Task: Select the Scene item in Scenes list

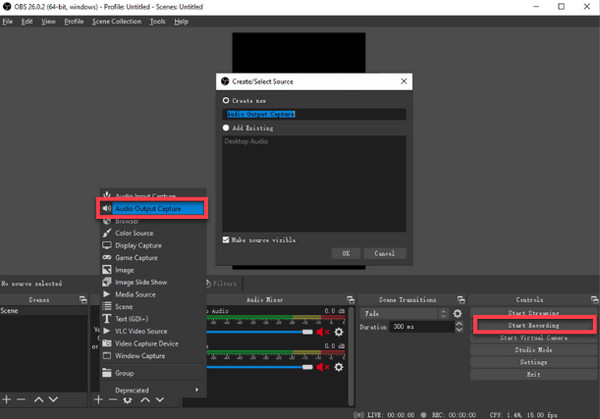Action: [44, 310]
